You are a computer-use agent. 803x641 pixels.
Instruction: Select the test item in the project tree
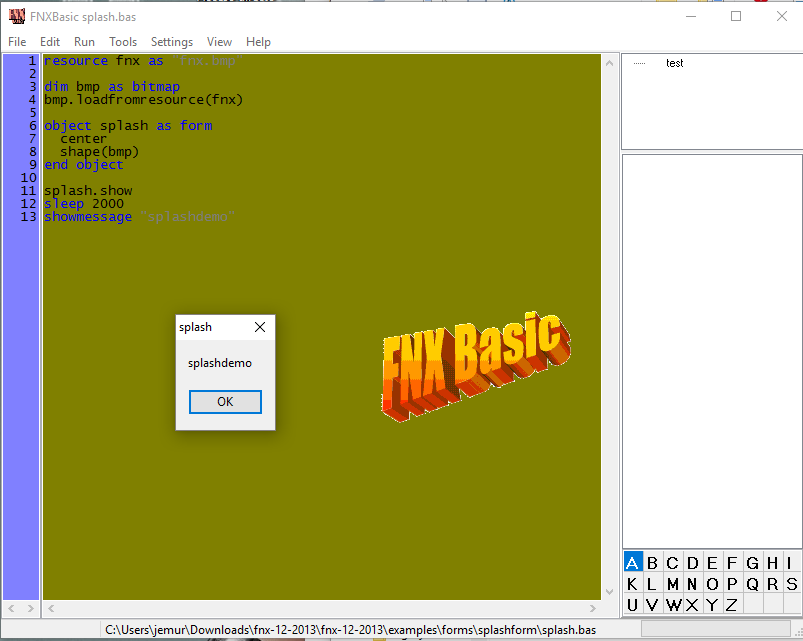674,63
